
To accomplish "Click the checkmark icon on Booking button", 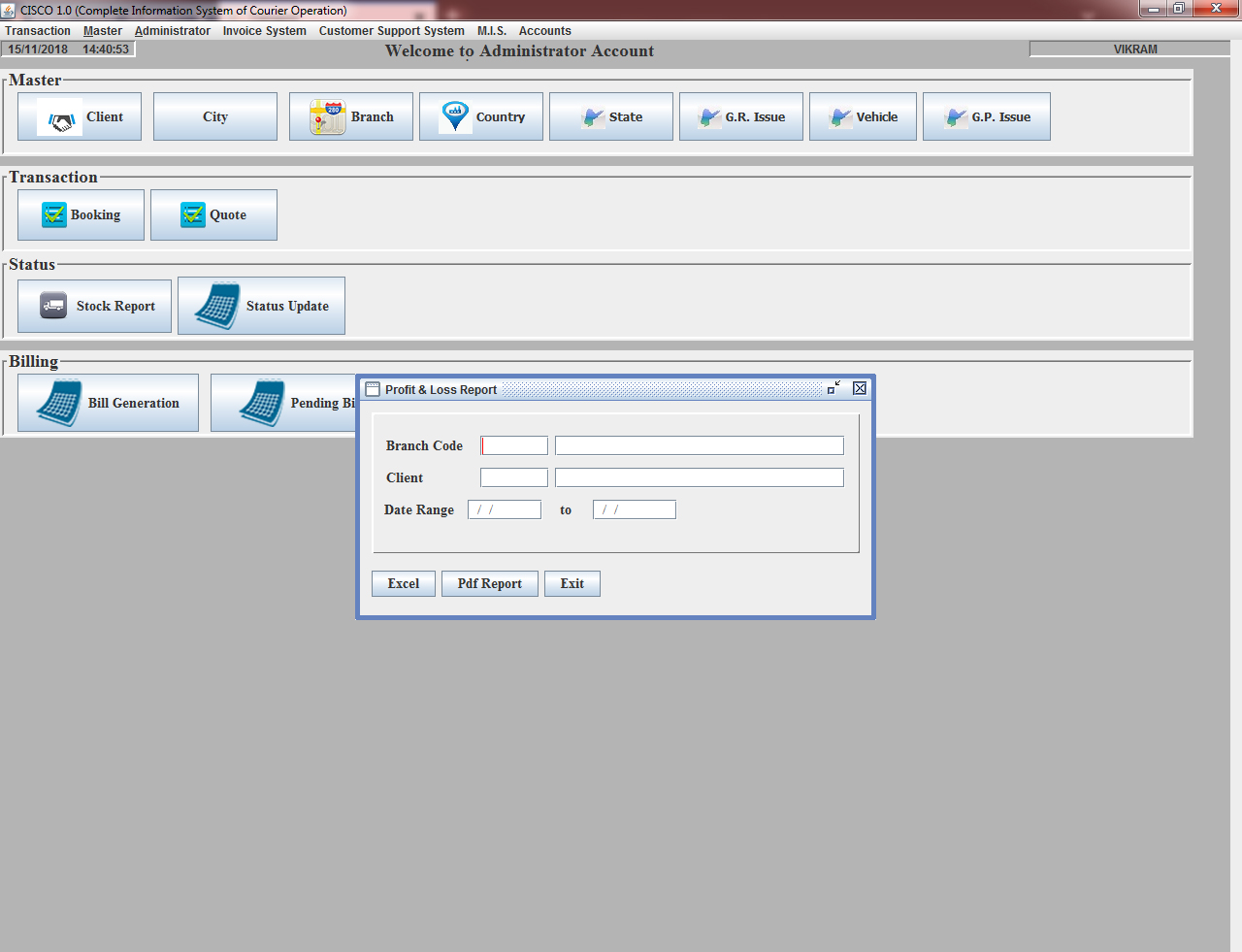I will (x=54, y=214).
